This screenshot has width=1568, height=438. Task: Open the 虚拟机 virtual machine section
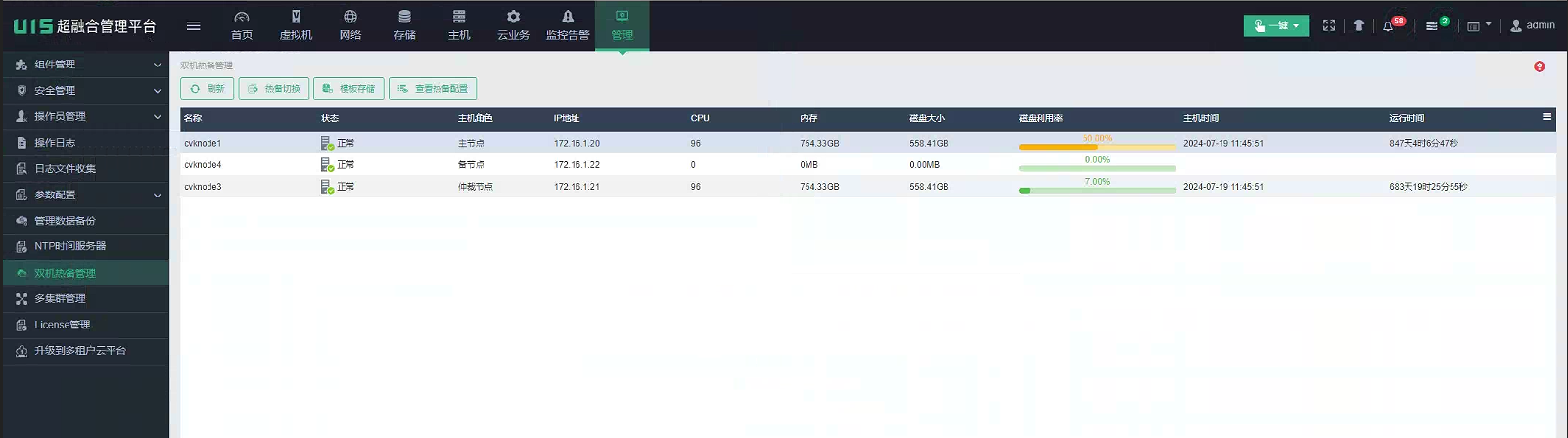pyautogui.click(x=296, y=25)
